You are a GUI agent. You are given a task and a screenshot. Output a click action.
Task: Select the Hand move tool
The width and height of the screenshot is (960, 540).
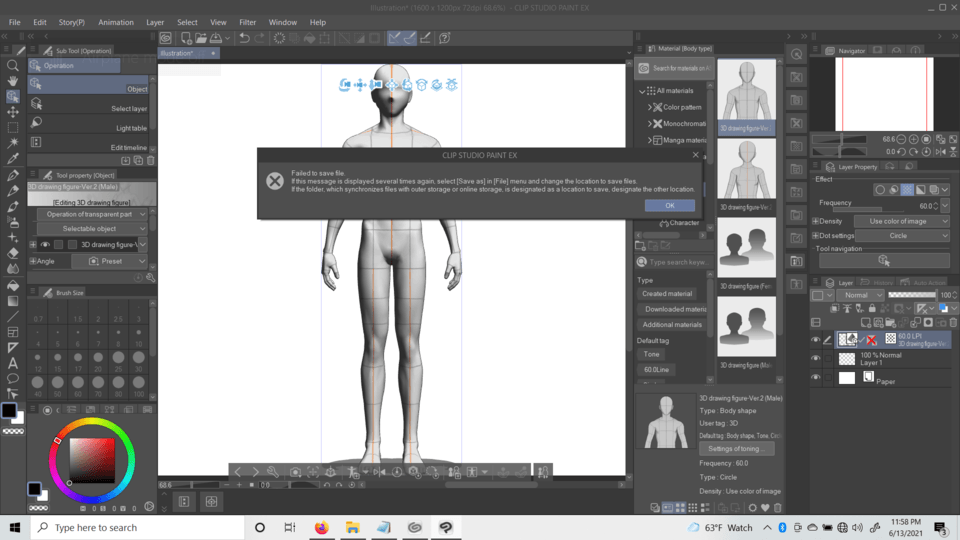(x=13, y=81)
